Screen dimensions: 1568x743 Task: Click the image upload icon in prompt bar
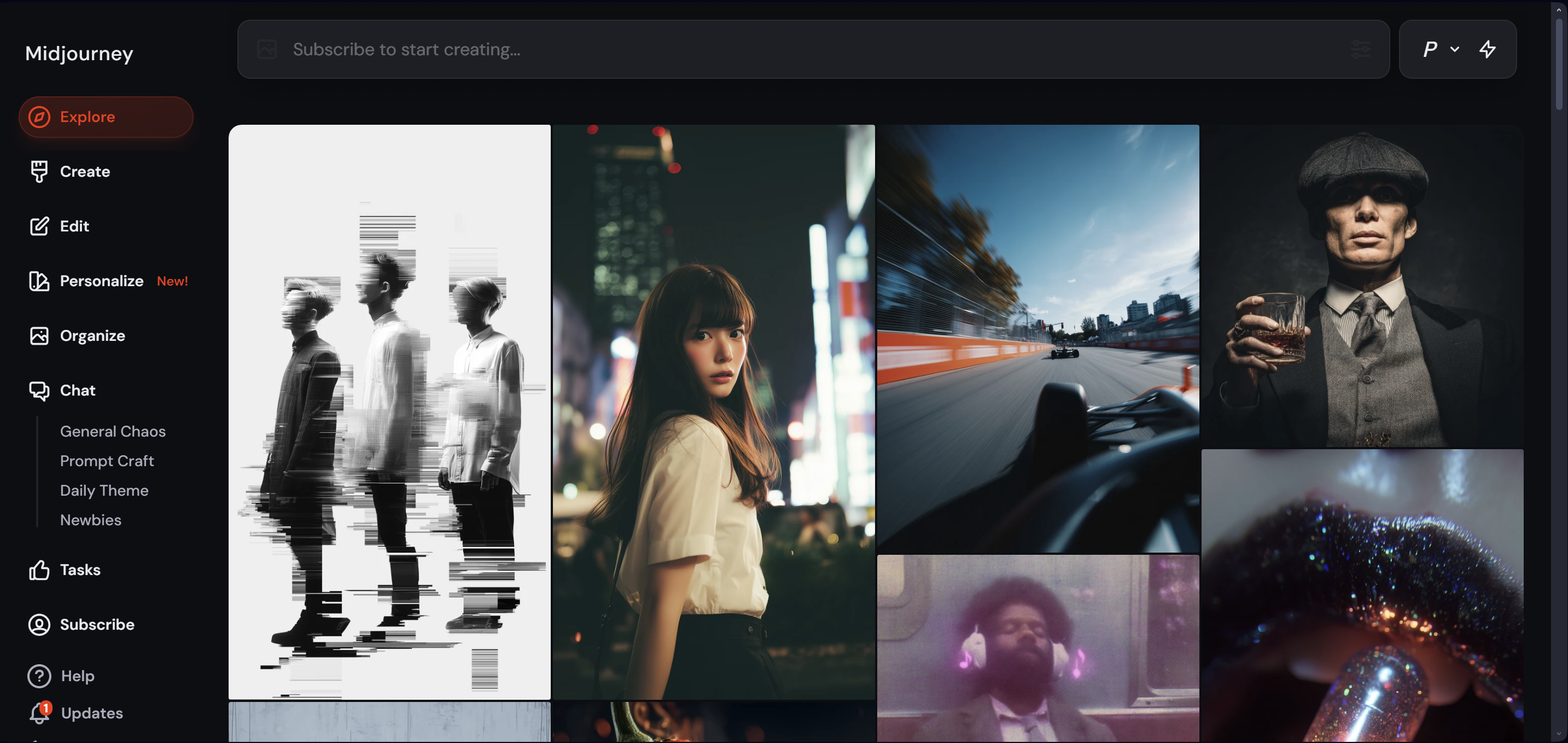coord(266,49)
